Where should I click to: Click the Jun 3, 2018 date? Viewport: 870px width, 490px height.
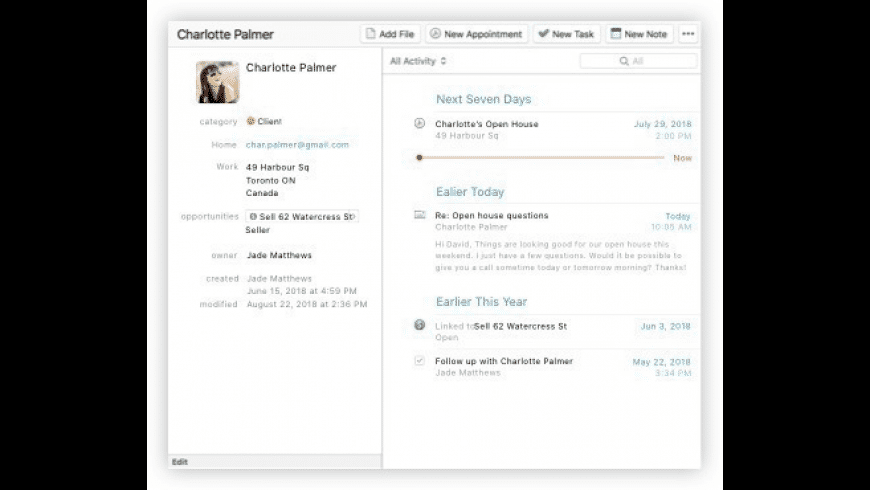click(x=665, y=326)
